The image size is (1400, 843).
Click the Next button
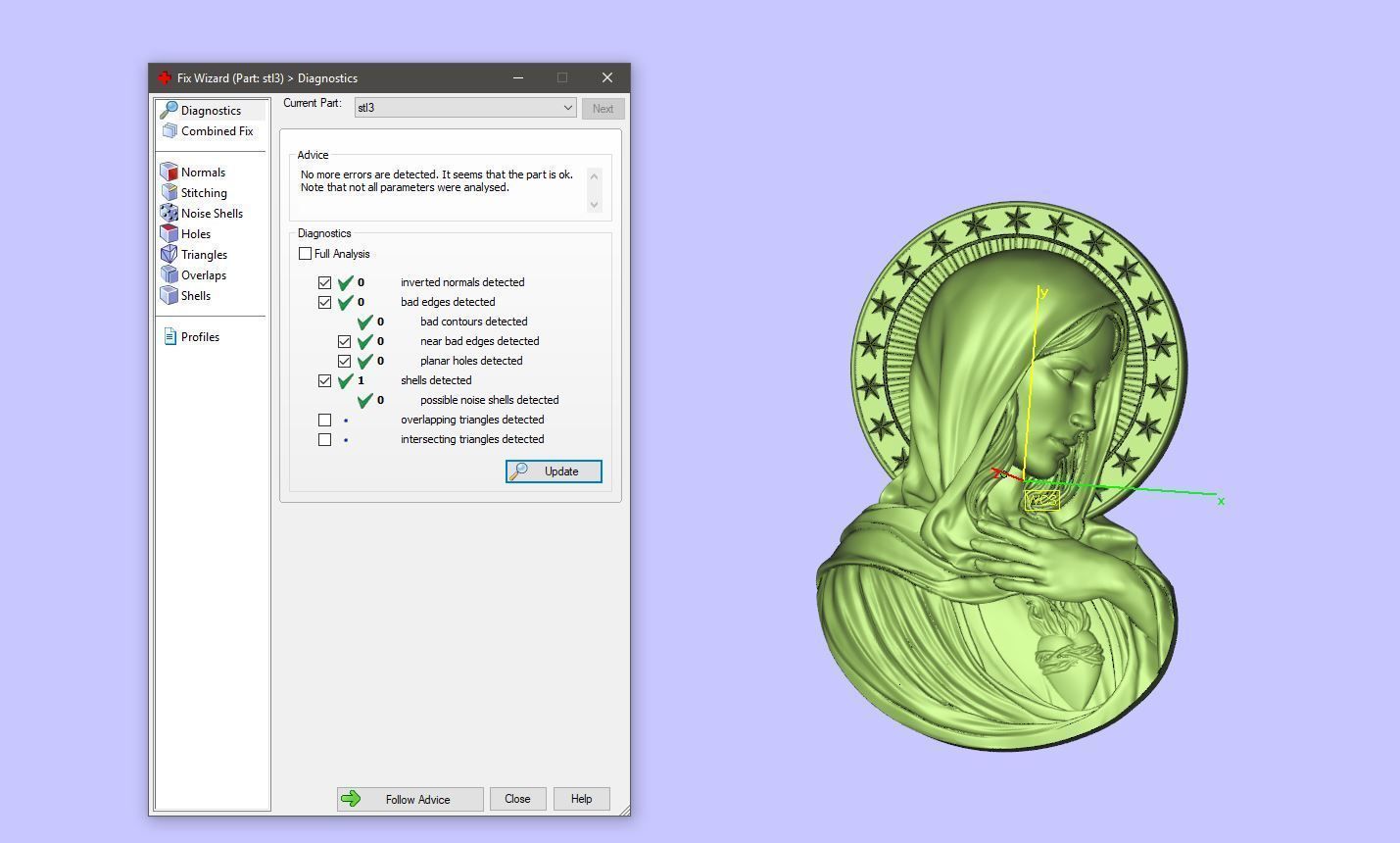coord(603,109)
